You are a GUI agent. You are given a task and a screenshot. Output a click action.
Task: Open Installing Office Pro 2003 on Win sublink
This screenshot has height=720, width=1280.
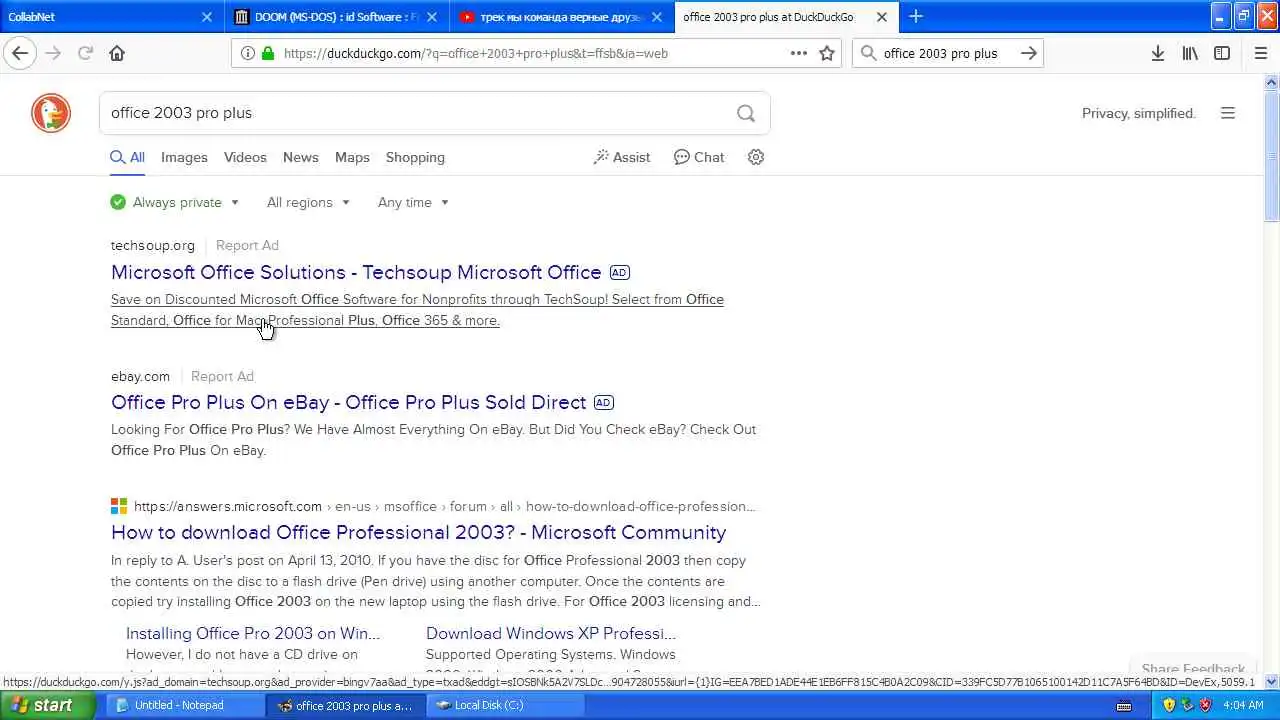click(253, 633)
